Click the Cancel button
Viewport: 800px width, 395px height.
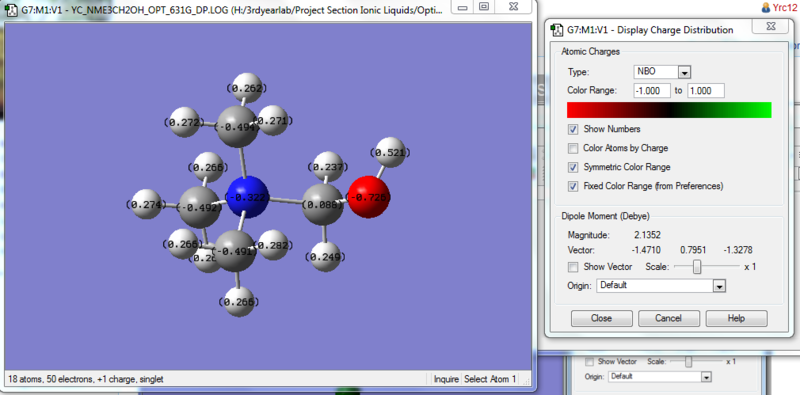click(668, 318)
